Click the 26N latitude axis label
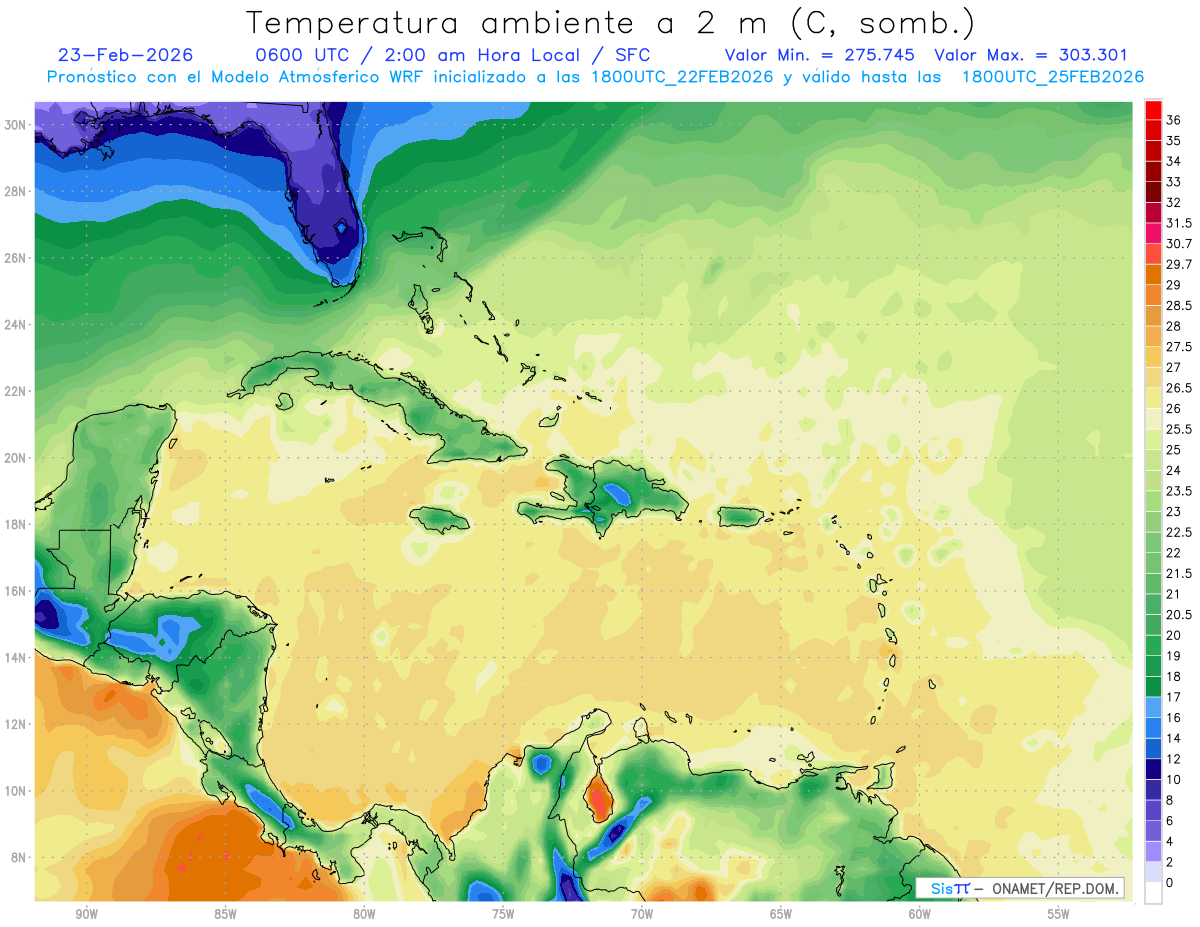The height and width of the screenshot is (927, 1200). coord(16,258)
